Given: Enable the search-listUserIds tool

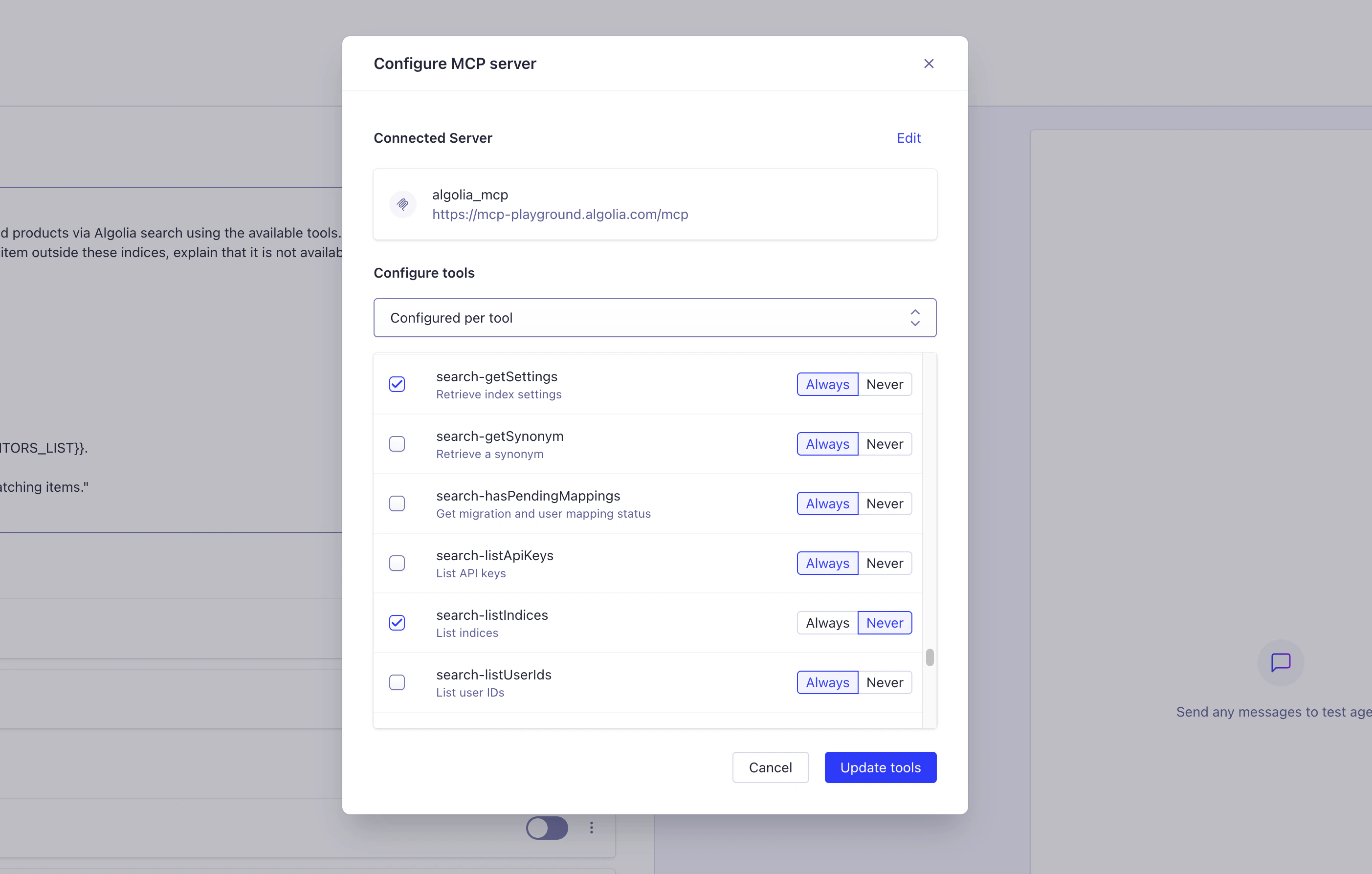Looking at the screenshot, I should click(397, 682).
